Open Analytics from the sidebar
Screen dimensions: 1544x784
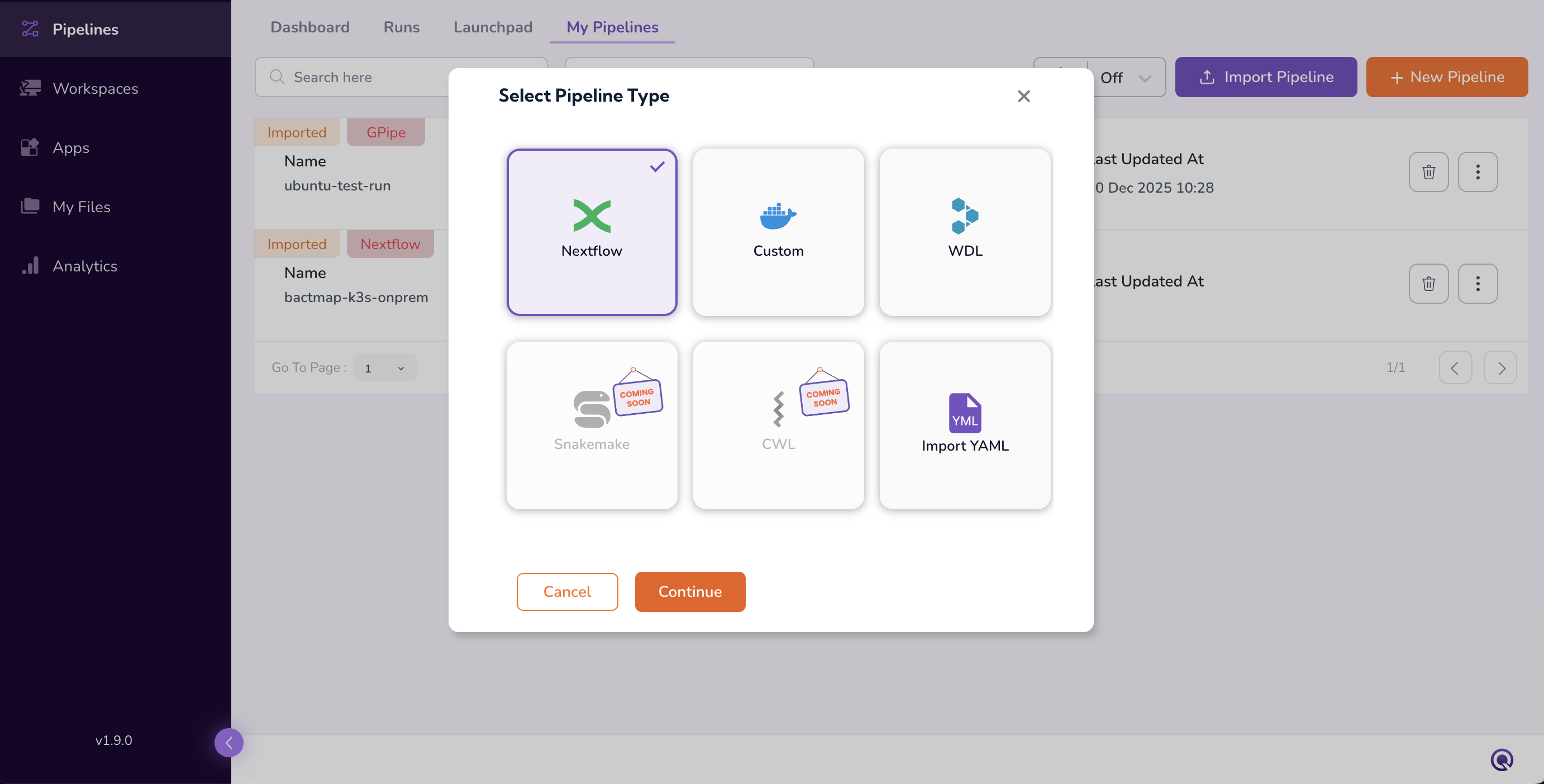pyautogui.click(x=84, y=266)
